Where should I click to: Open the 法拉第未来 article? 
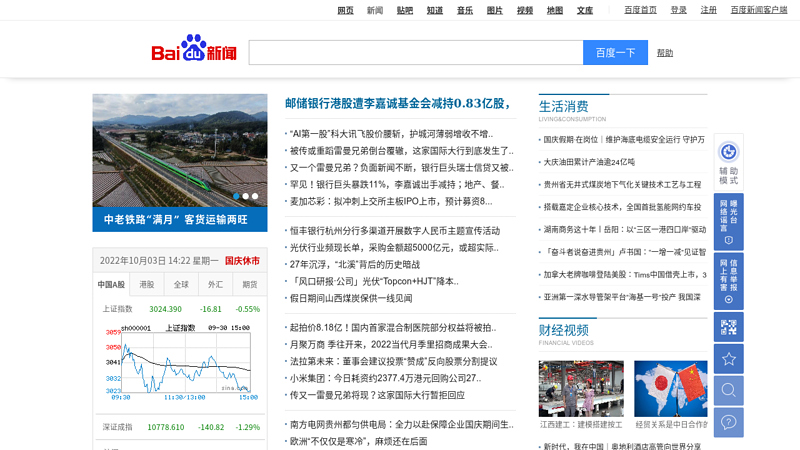pyautogui.click(x=393, y=361)
